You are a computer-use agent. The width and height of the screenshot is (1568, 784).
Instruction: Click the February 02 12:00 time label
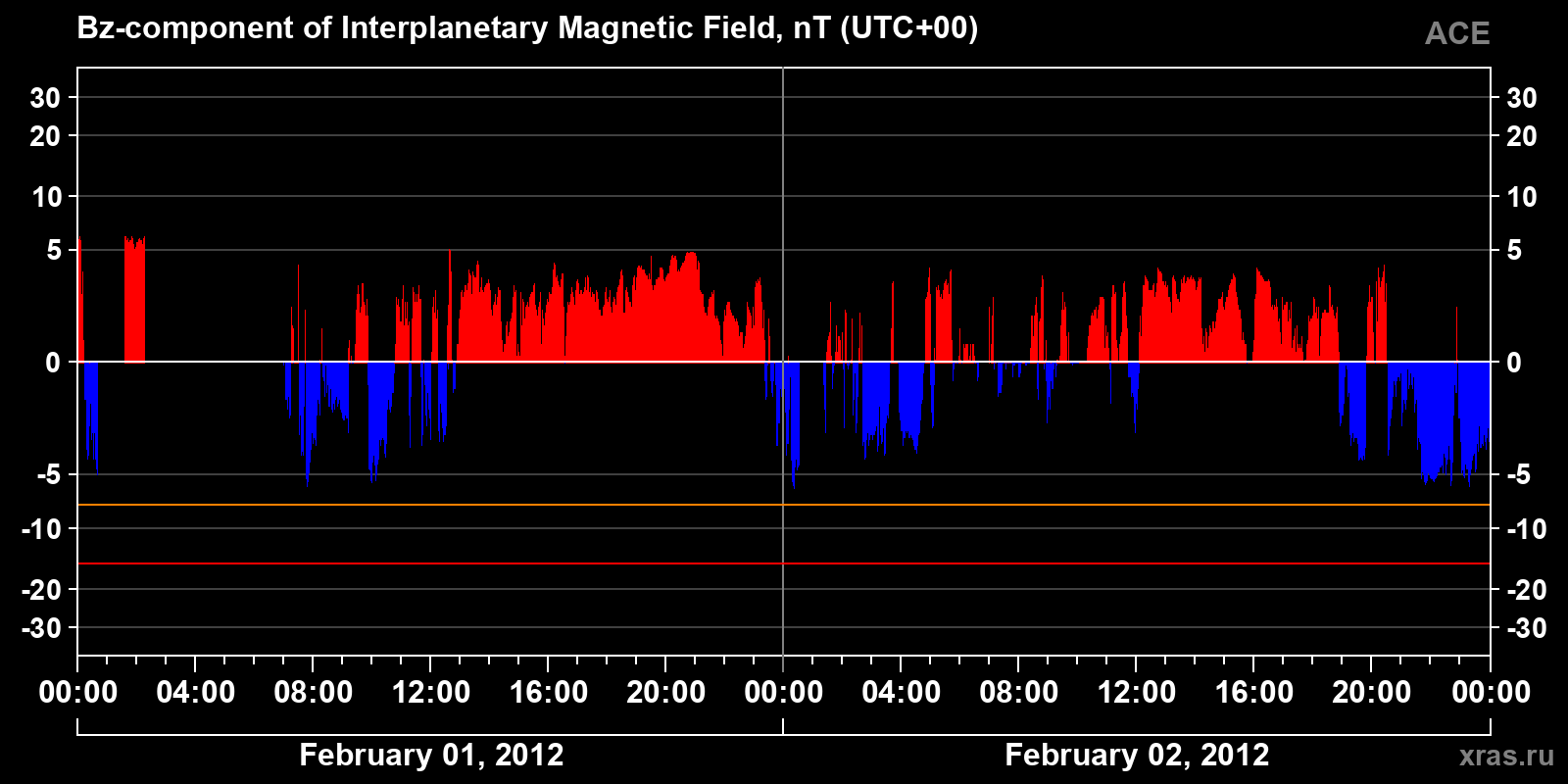coord(1136,692)
